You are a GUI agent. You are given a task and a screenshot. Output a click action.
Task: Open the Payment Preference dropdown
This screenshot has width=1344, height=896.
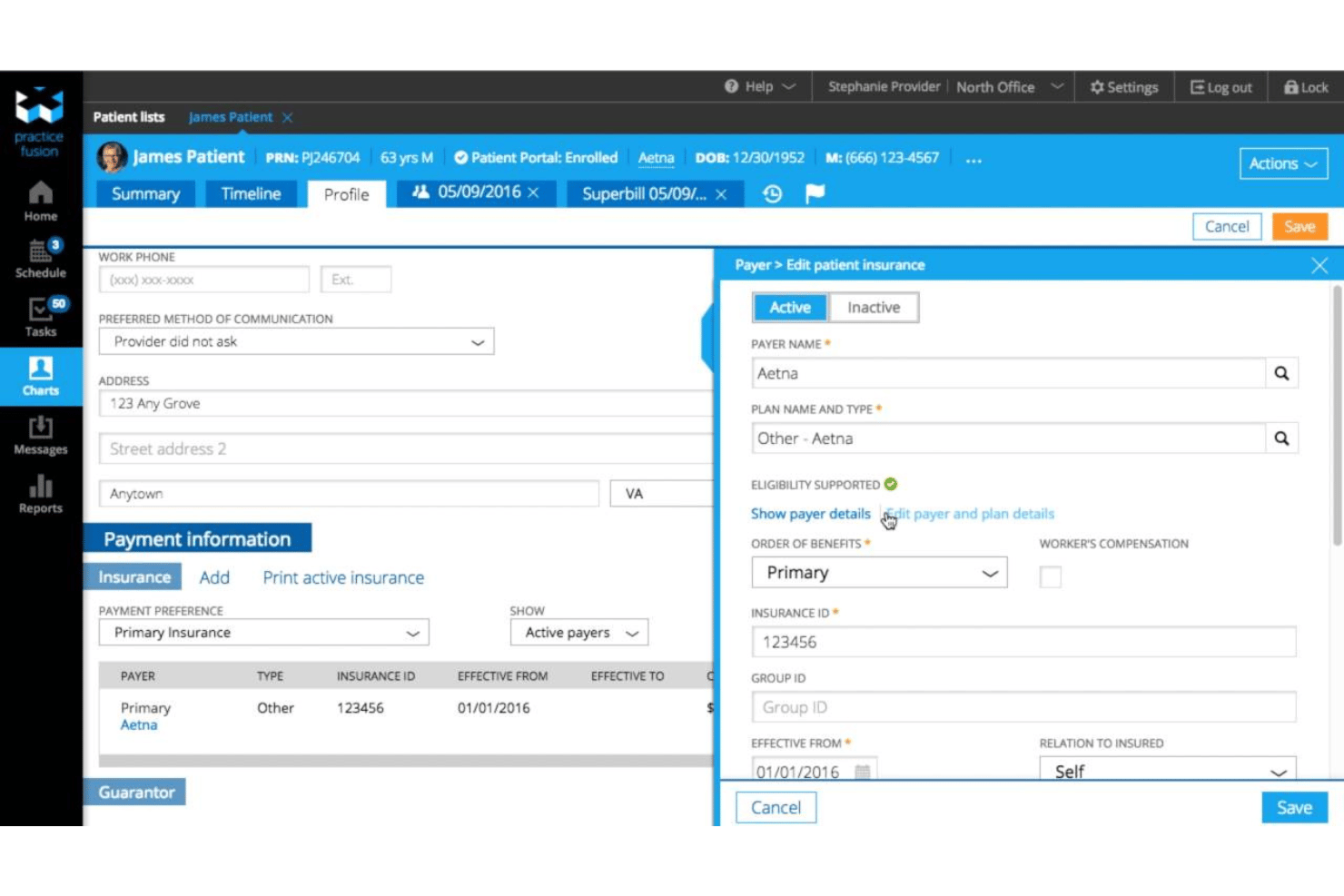tap(263, 633)
